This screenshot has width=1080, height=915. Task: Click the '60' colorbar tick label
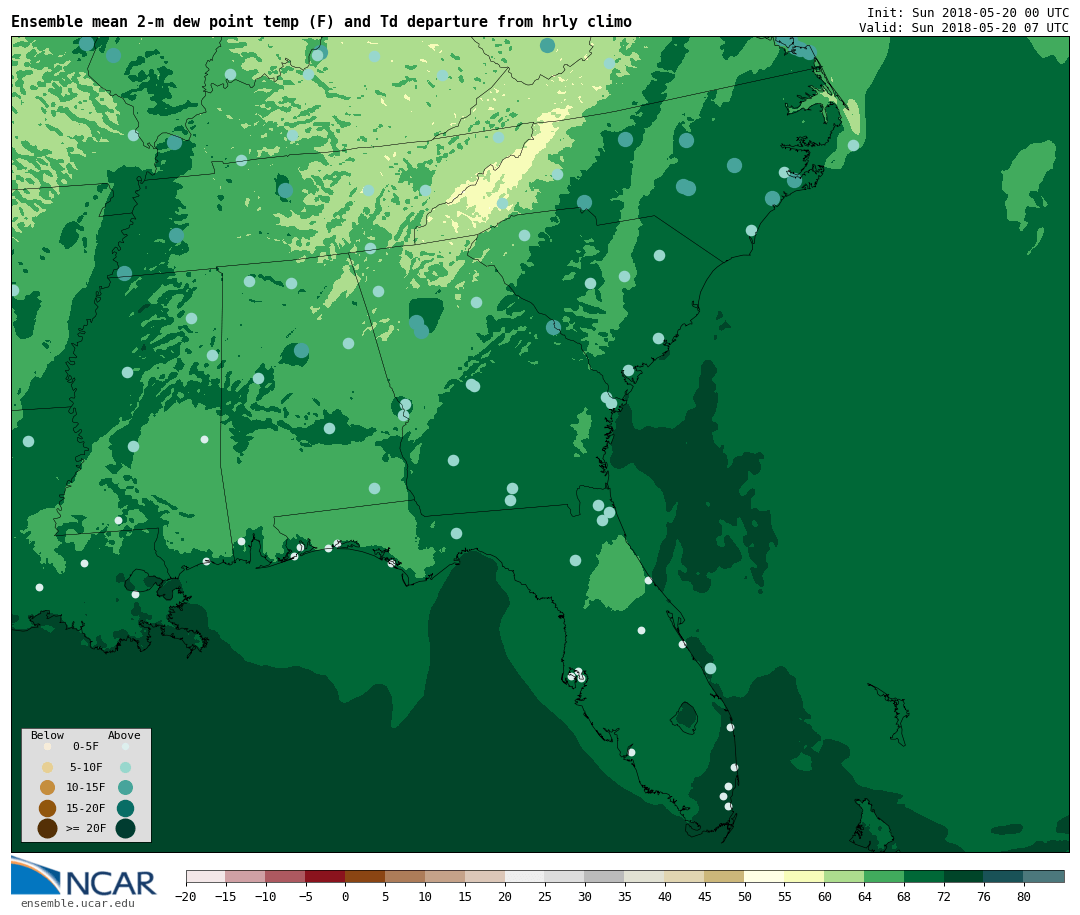coord(825,896)
